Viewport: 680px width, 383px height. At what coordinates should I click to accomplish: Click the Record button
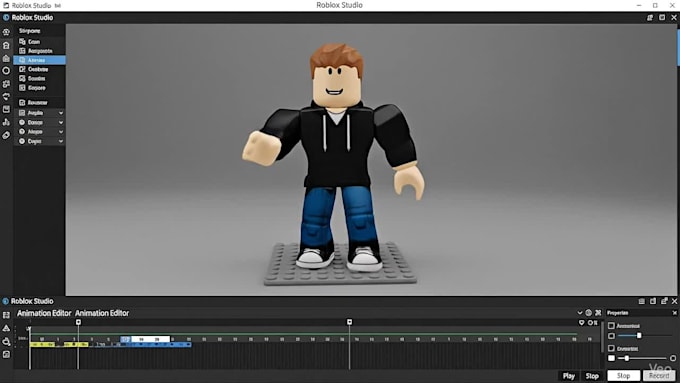tap(659, 376)
